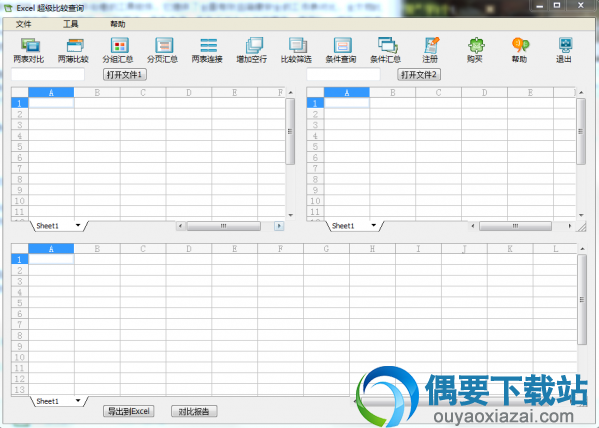Click the 分页汇总 toolbar icon
Screen dimensions: 599x428
coord(163,50)
